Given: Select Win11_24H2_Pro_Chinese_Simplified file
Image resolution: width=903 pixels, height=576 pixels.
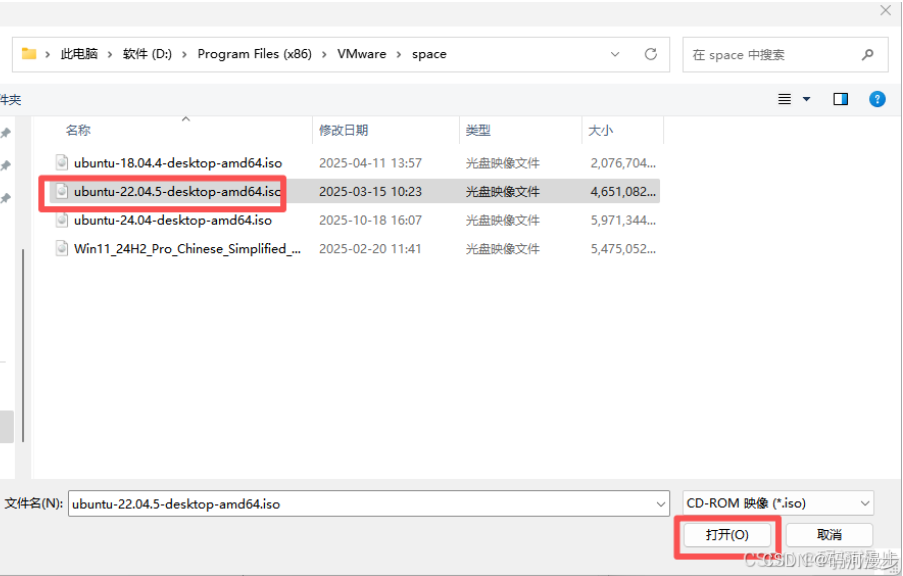Looking at the screenshot, I should pos(187,249).
